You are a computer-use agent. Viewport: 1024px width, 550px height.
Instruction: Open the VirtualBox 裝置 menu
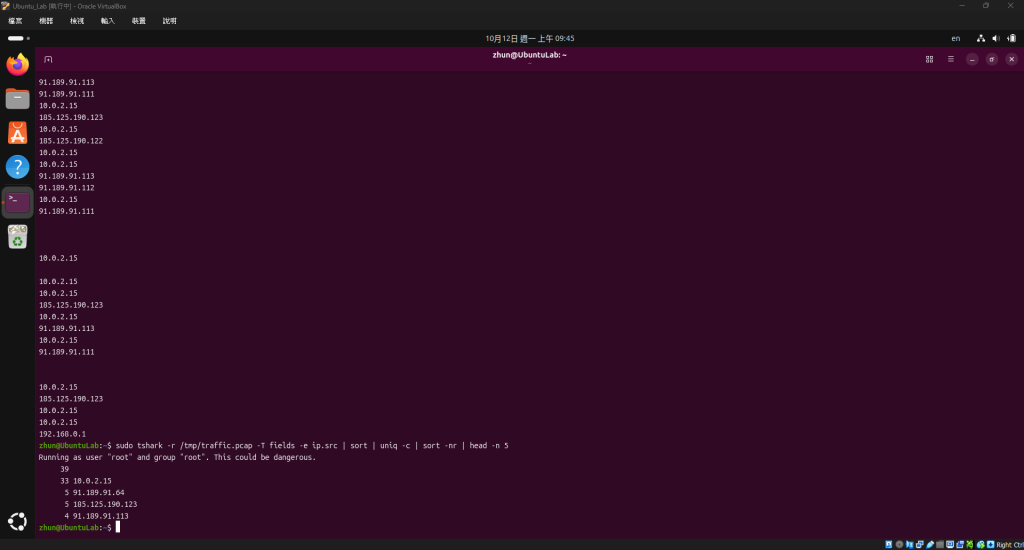tap(138, 21)
